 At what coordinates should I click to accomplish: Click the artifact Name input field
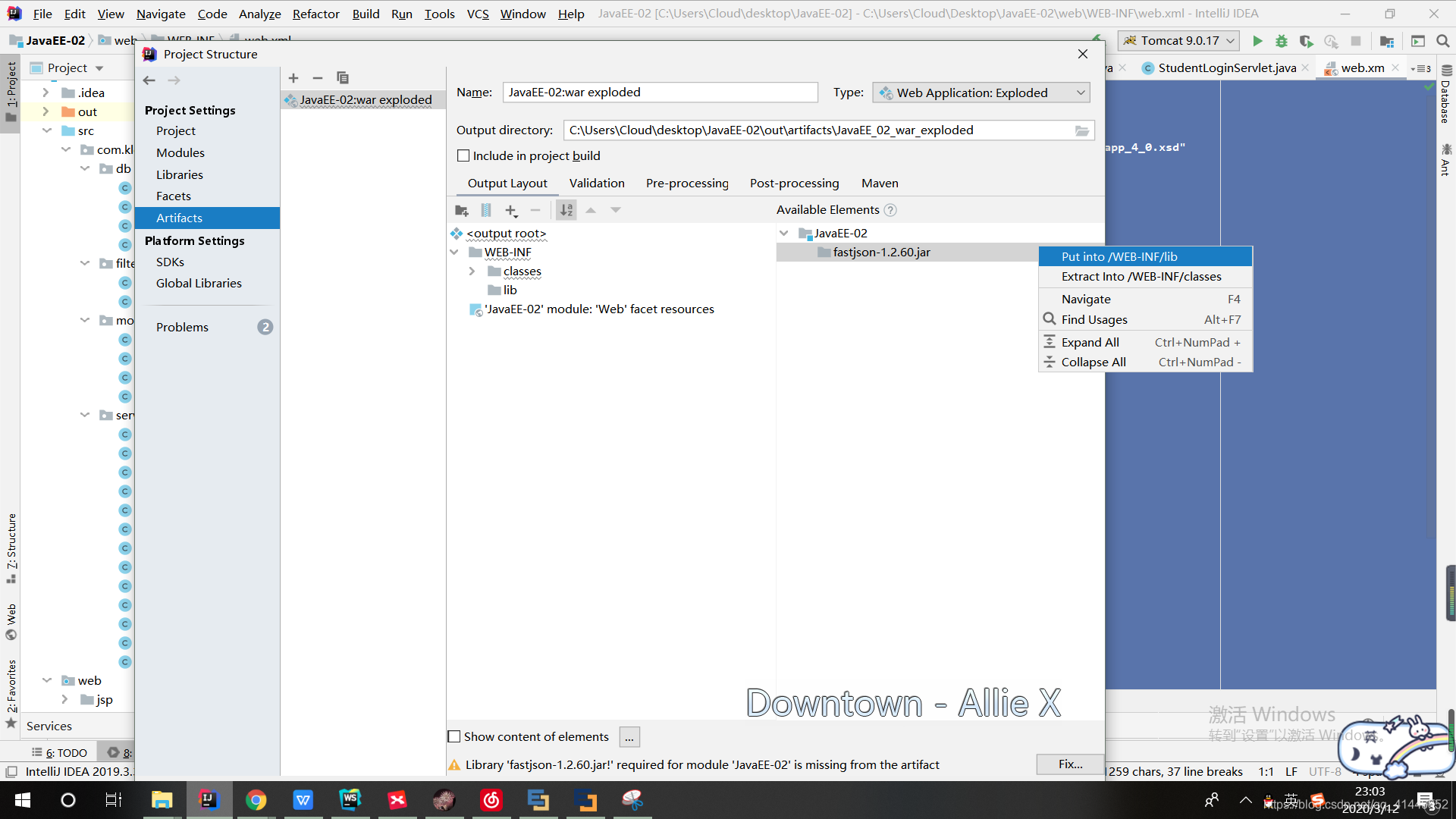point(660,93)
